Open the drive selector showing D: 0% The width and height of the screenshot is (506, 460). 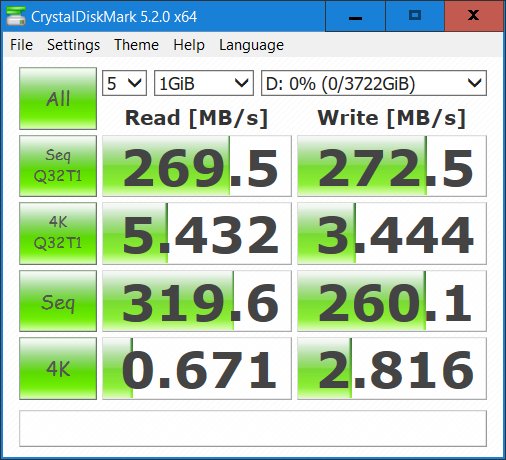[x=374, y=83]
